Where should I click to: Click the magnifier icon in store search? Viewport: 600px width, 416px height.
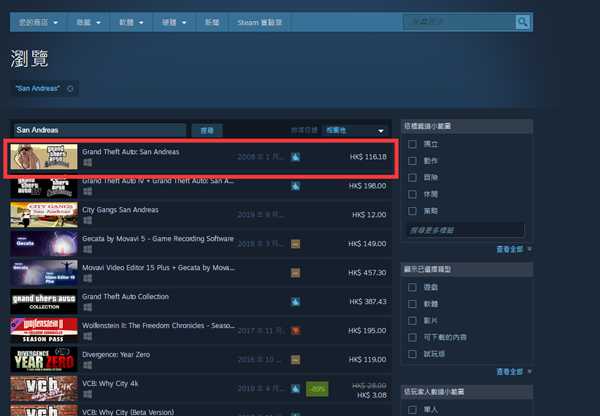coord(521,21)
